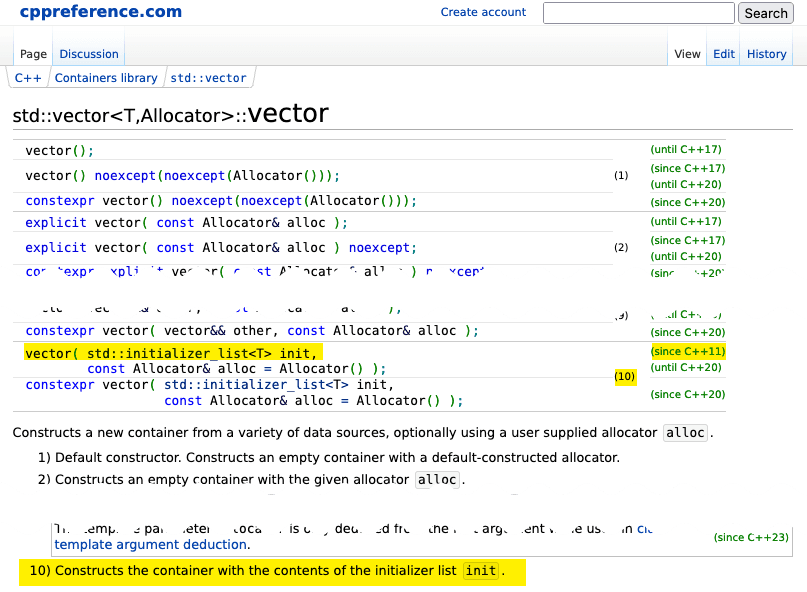Click the Create account link

click(484, 12)
